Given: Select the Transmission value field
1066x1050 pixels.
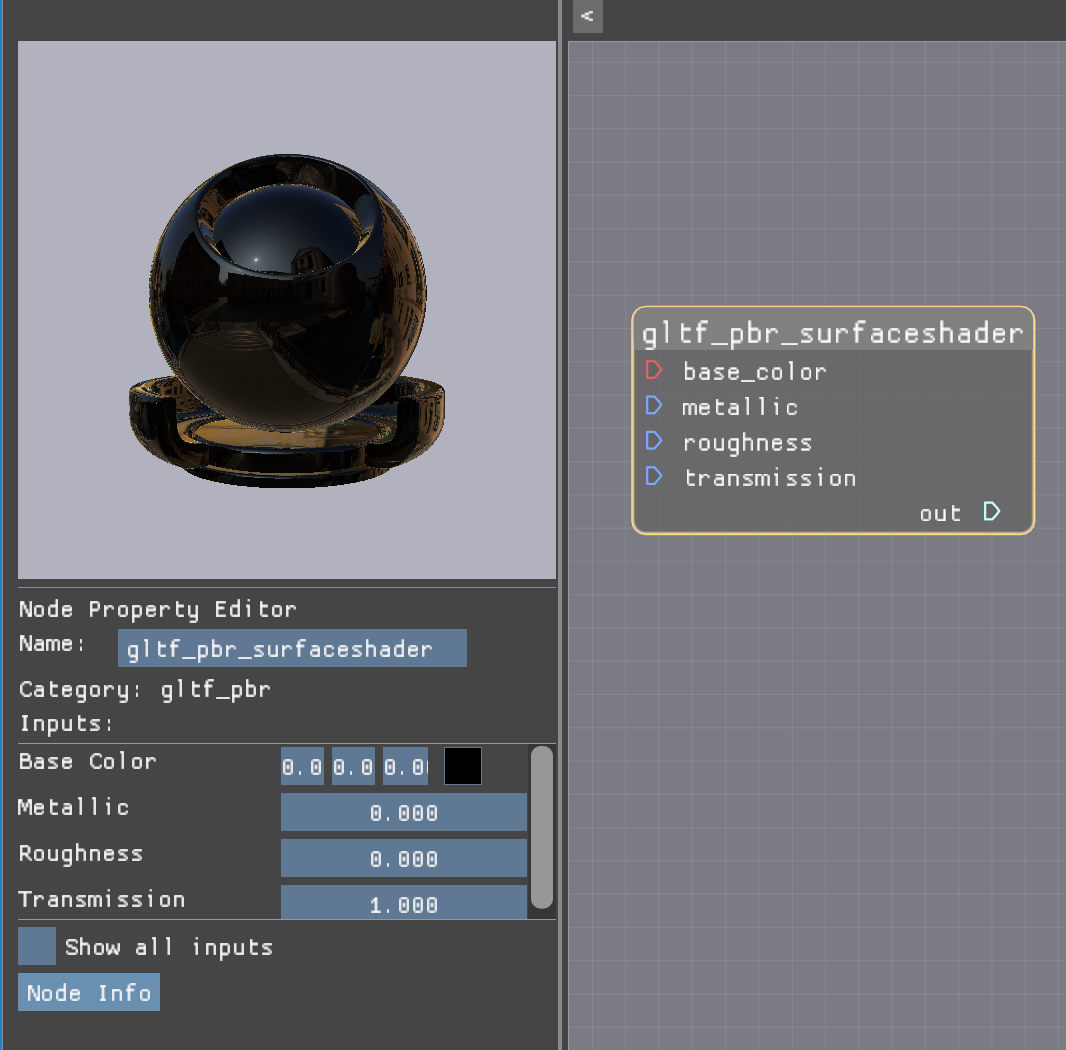Looking at the screenshot, I should 403,904.
